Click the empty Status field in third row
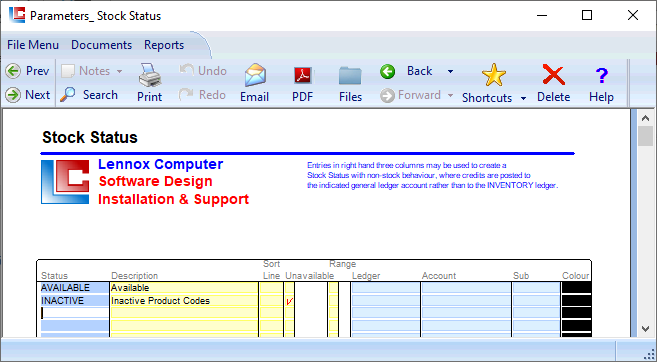 tap(75, 313)
